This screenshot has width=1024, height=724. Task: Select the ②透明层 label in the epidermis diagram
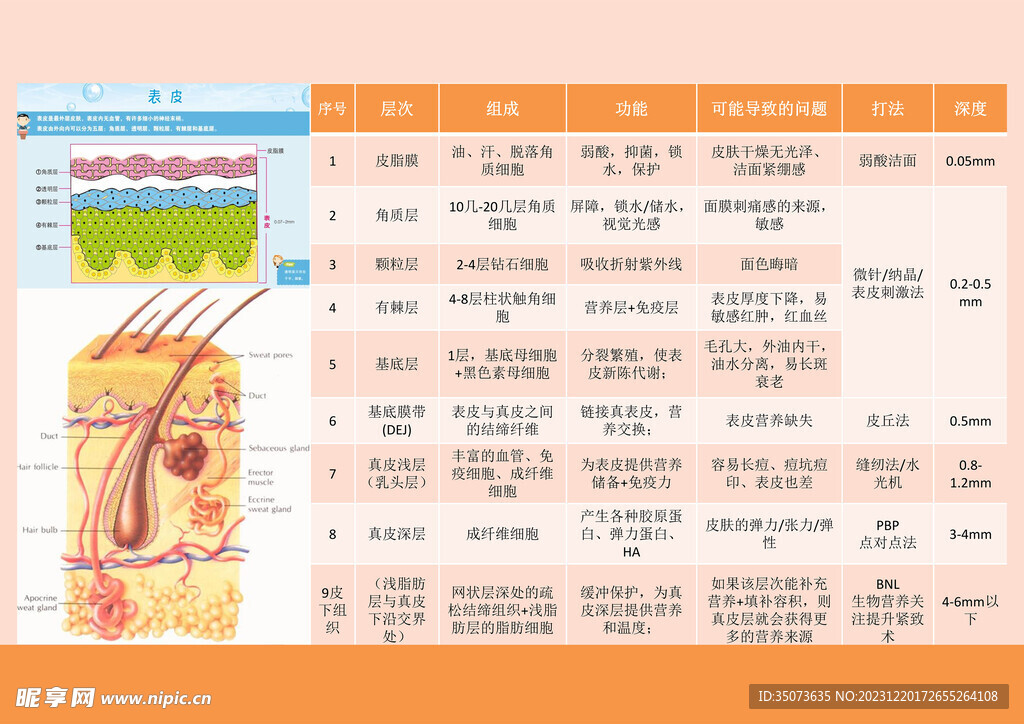[48, 189]
